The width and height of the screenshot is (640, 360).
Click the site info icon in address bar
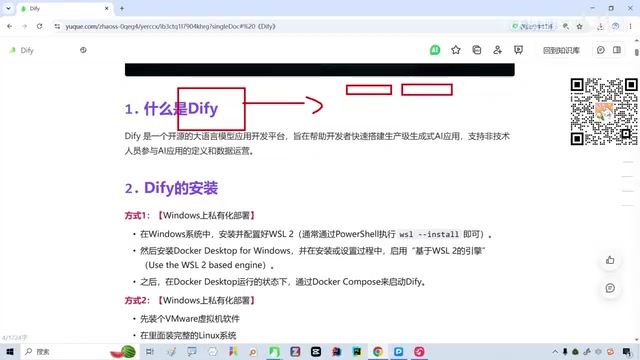(57, 26)
